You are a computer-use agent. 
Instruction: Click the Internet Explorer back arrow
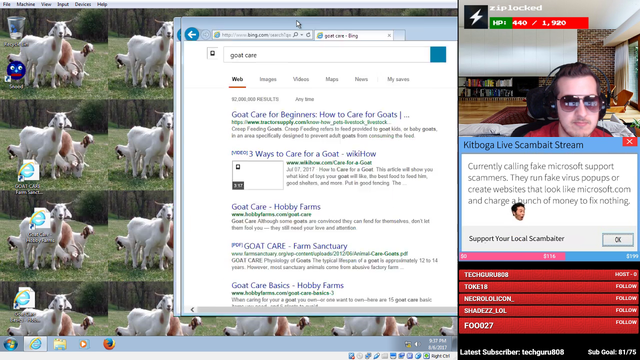click(192, 35)
